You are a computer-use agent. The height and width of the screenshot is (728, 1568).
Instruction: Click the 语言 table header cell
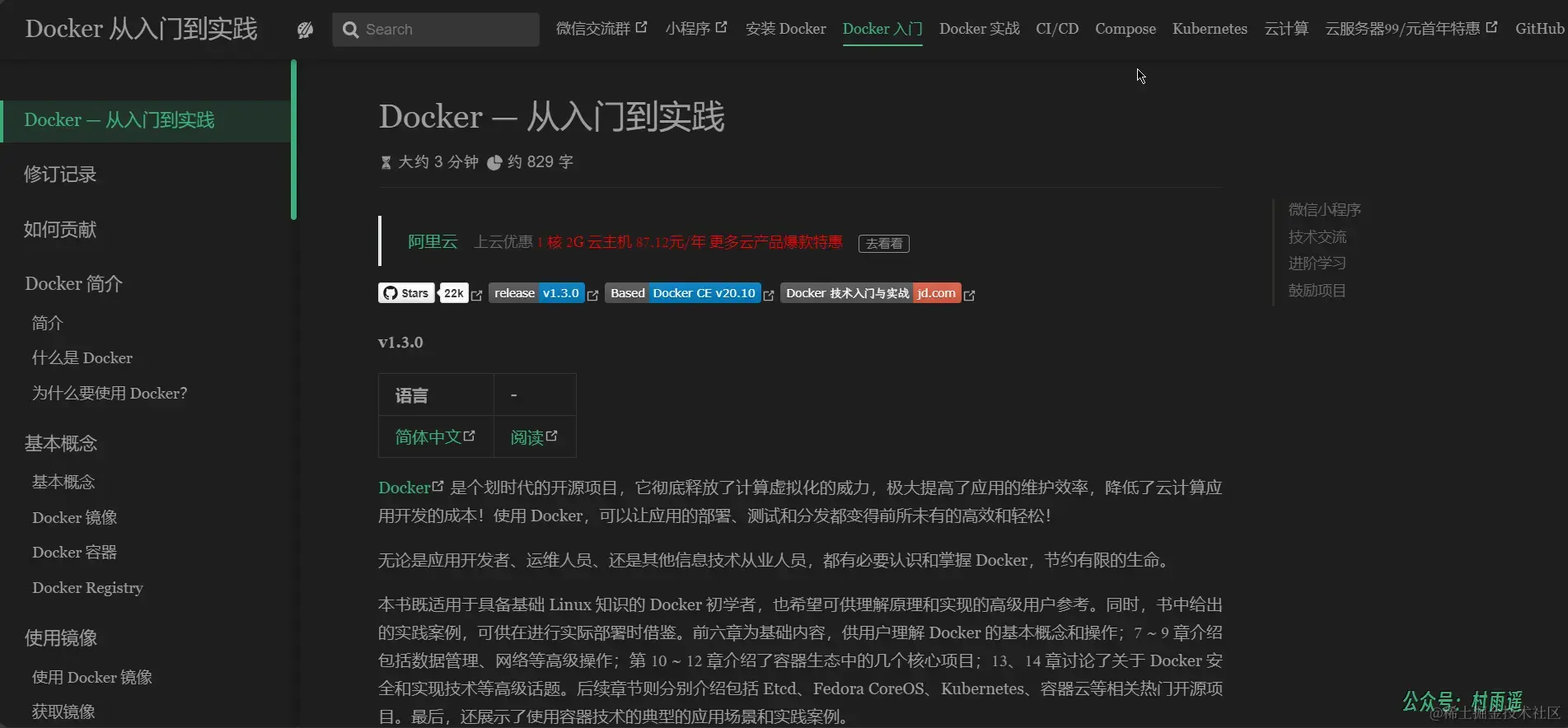(x=436, y=395)
